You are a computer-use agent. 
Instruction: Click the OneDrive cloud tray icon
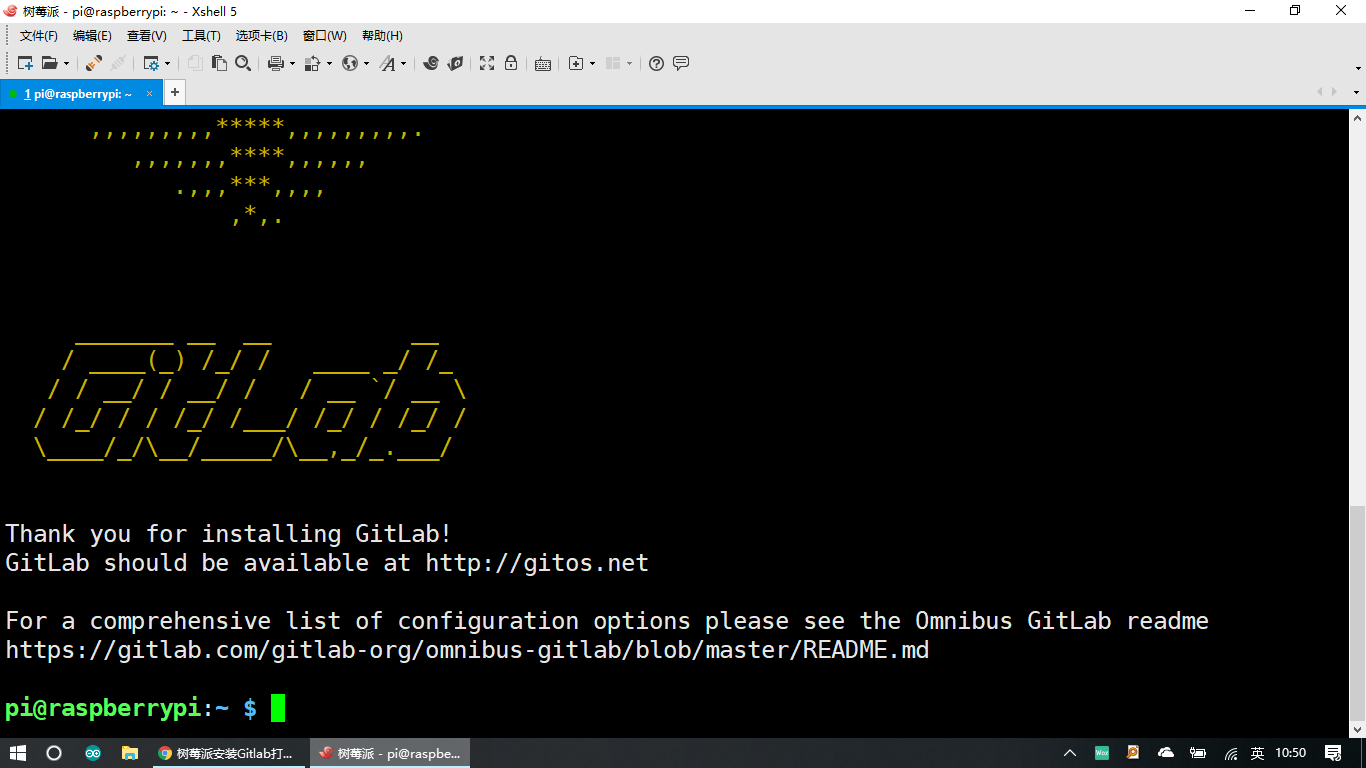click(1166, 753)
